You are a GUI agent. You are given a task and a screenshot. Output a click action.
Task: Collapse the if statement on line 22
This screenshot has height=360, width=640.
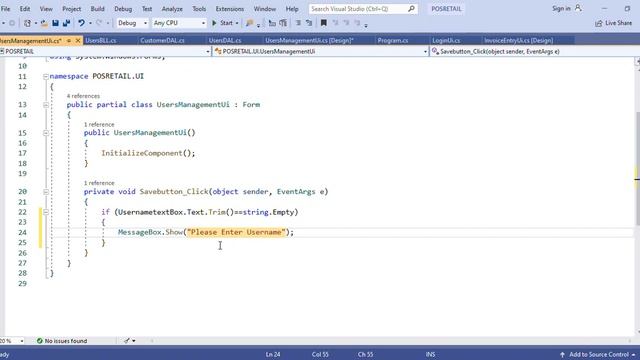(46, 212)
